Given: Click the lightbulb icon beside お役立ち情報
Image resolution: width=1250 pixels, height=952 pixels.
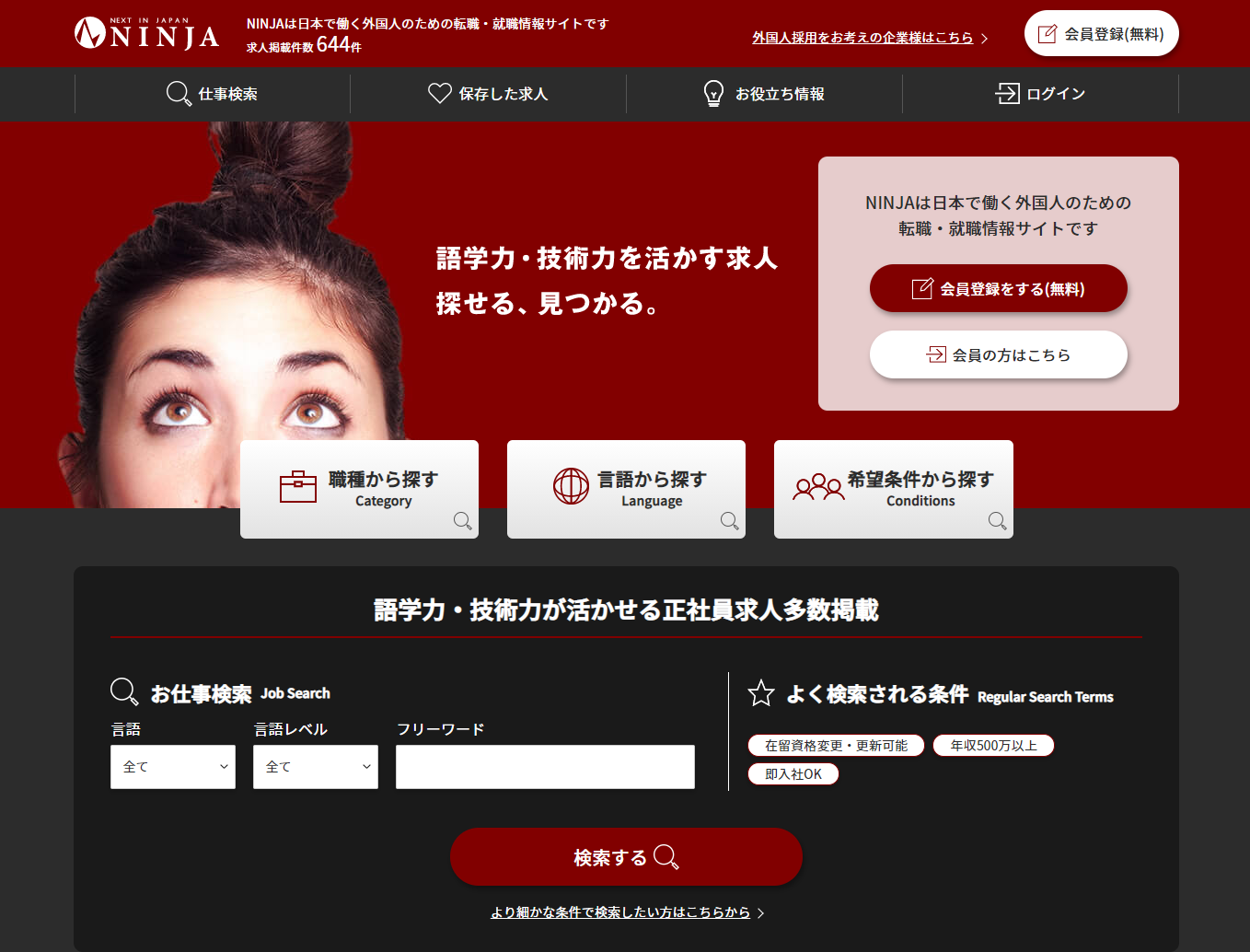Looking at the screenshot, I should pos(713,93).
